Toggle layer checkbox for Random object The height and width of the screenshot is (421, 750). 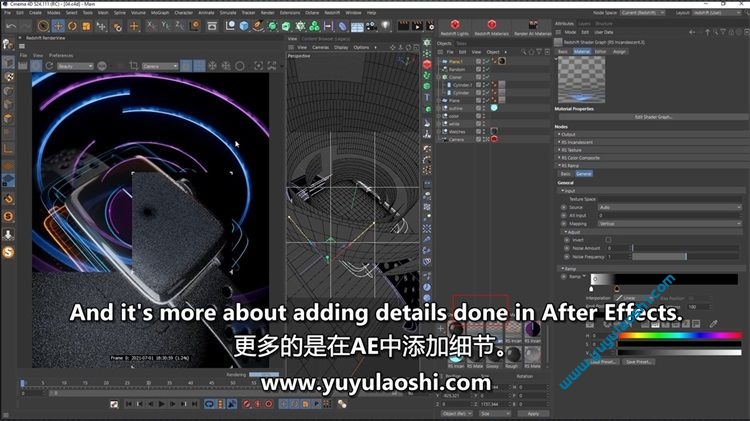pyautogui.click(x=478, y=69)
